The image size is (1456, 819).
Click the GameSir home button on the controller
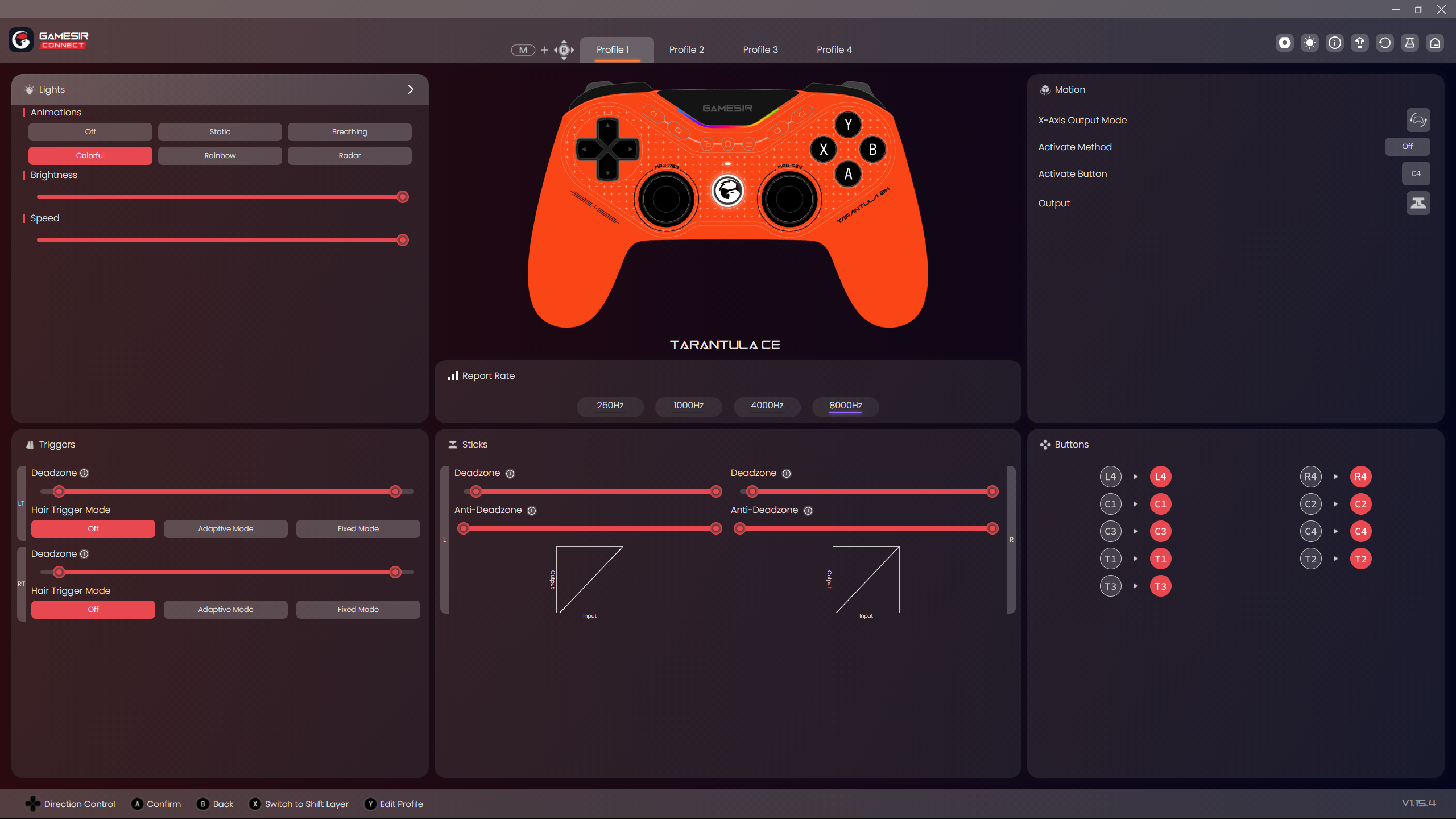pos(728,191)
